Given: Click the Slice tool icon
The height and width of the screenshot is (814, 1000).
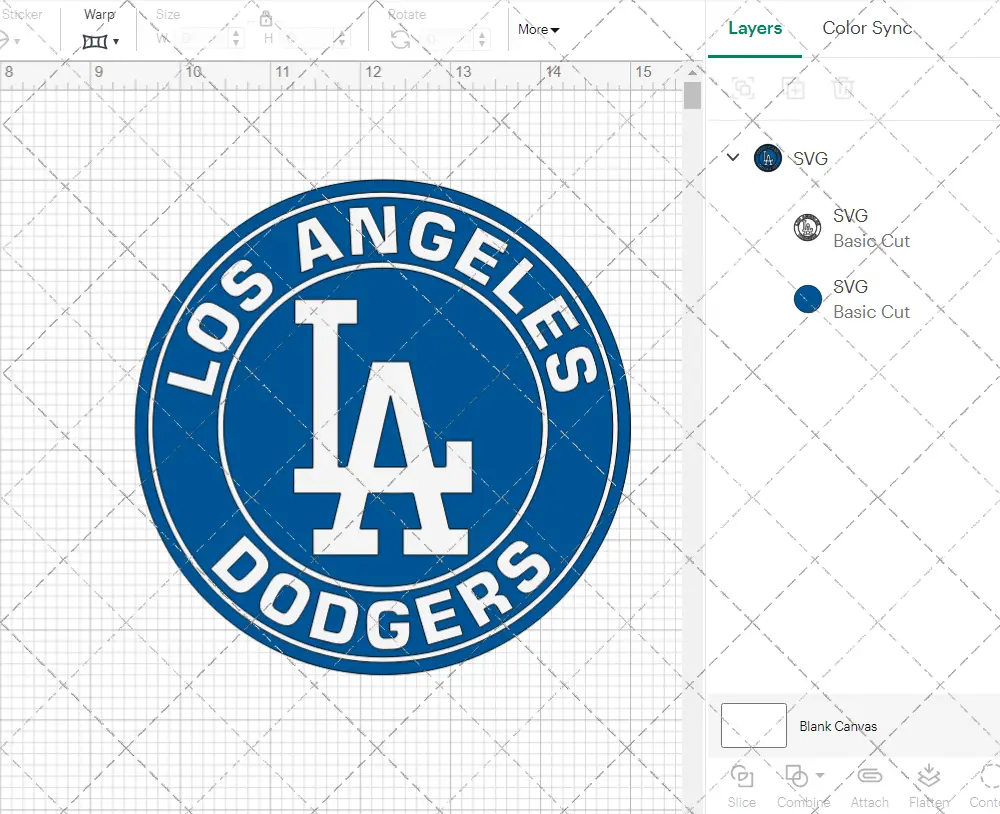Looking at the screenshot, I should [742, 777].
